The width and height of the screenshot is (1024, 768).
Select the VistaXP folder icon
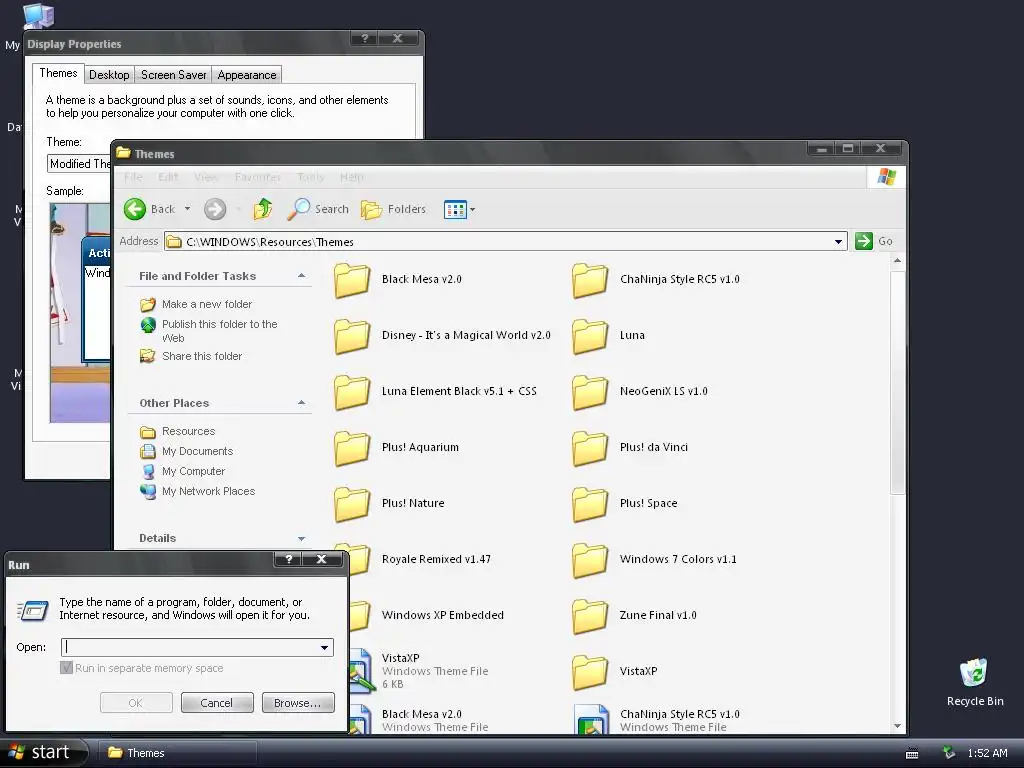(x=590, y=672)
